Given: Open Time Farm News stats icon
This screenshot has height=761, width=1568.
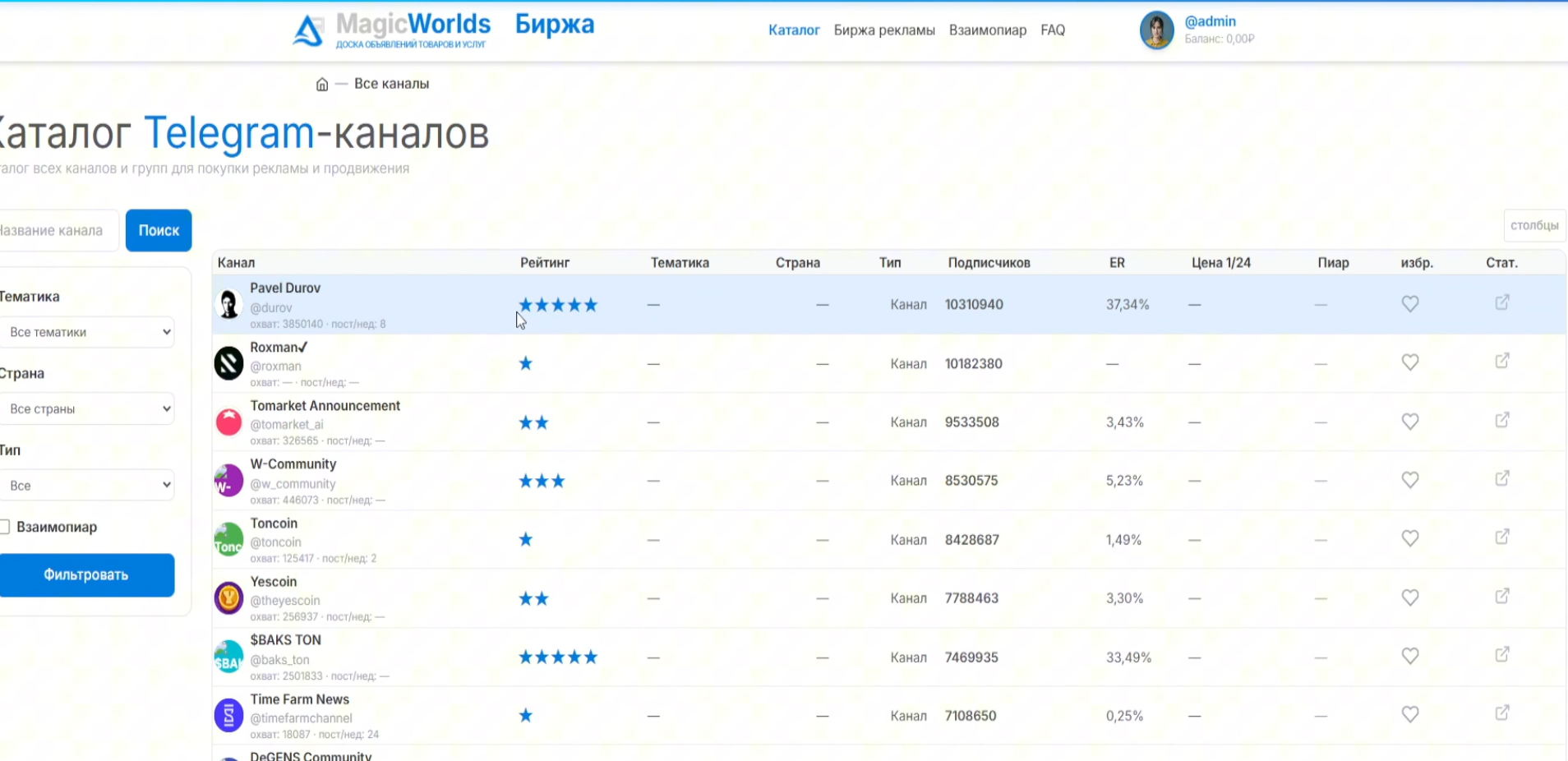Looking at the screenshot, I should pyautogui.click(x=1502, y=713).
